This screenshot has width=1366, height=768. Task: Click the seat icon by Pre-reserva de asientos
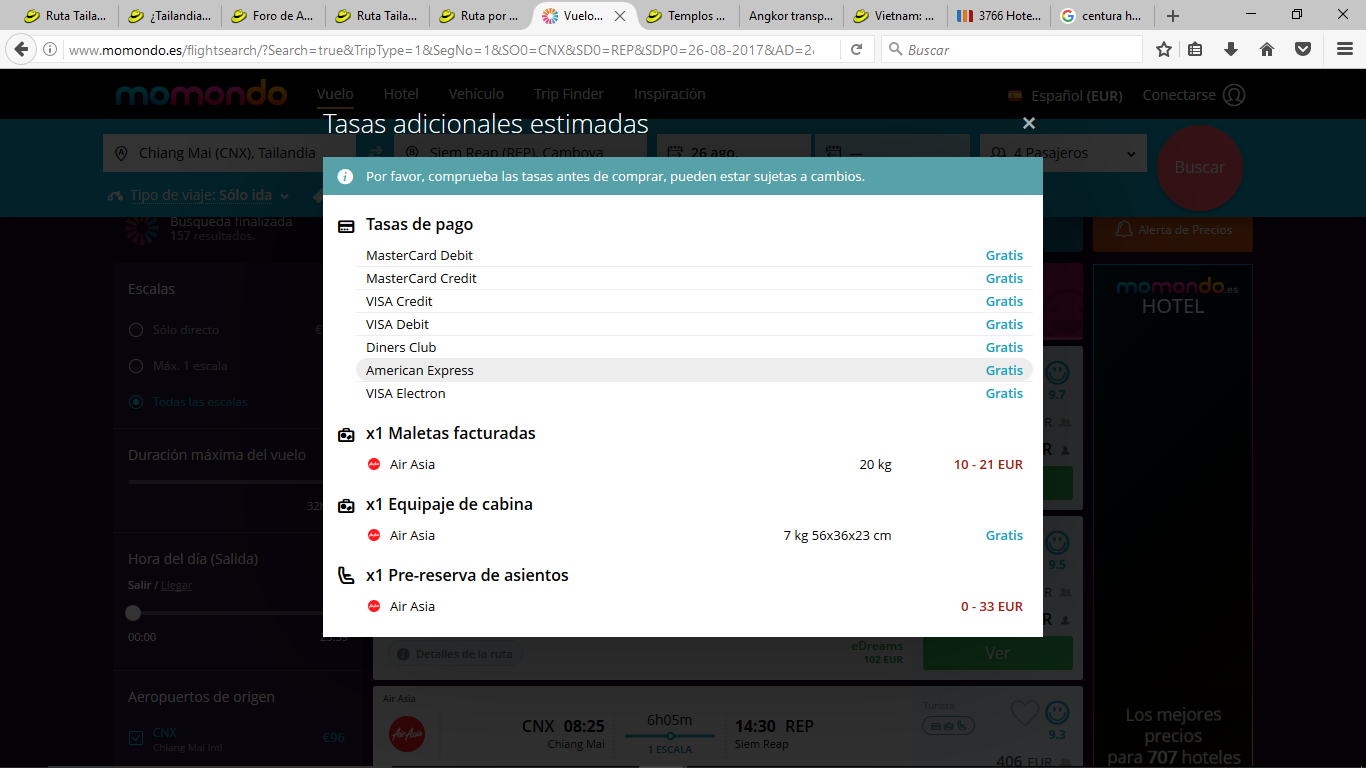[346, 576]
